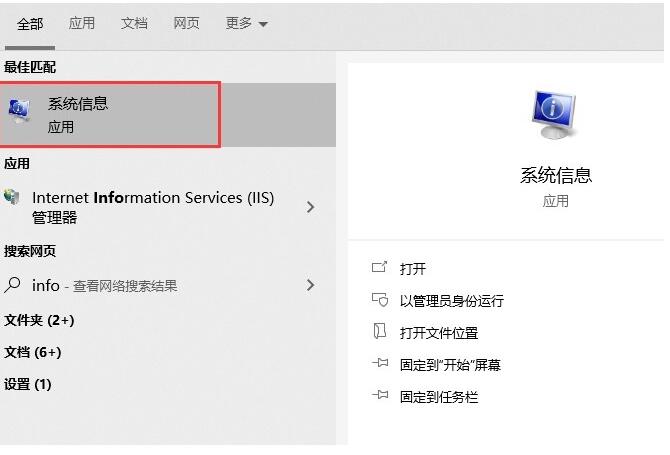Viewport: 670px width, 455px height.
Task: Click info - 查看网络搜索结果
Action: 104,285
